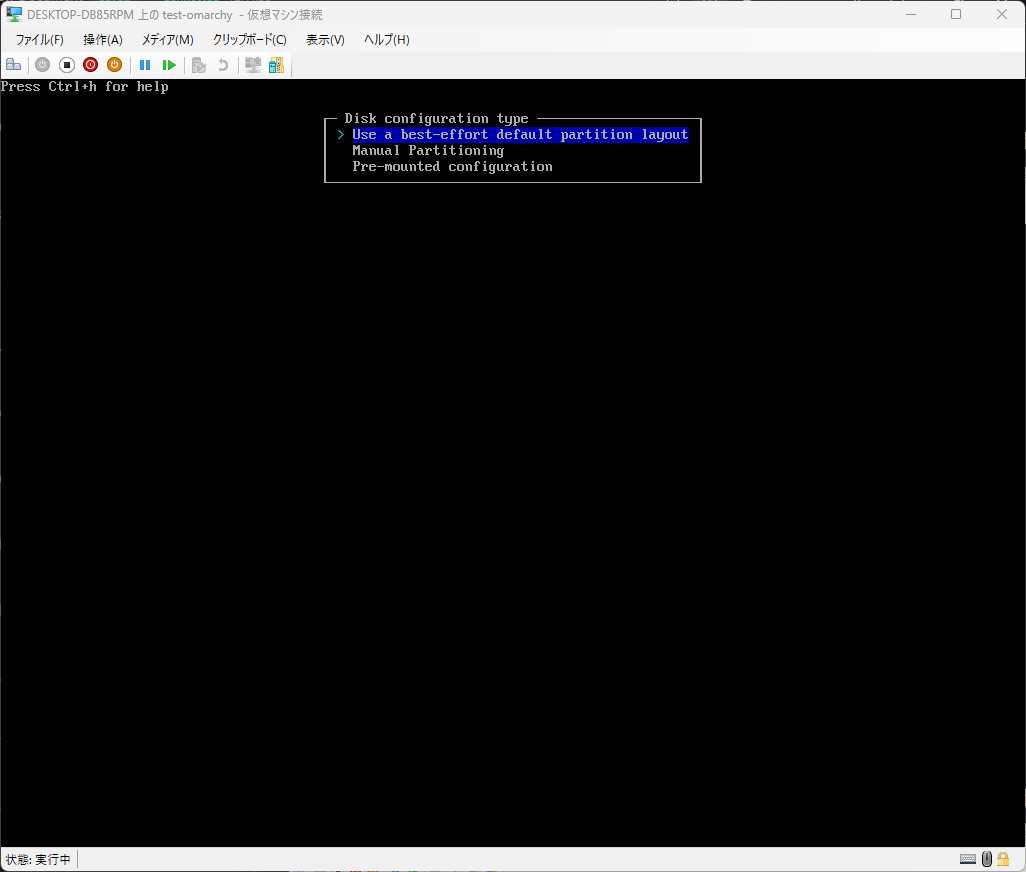
Task: Reset the VM with green play icon
Action: click(x=169, y=65)
